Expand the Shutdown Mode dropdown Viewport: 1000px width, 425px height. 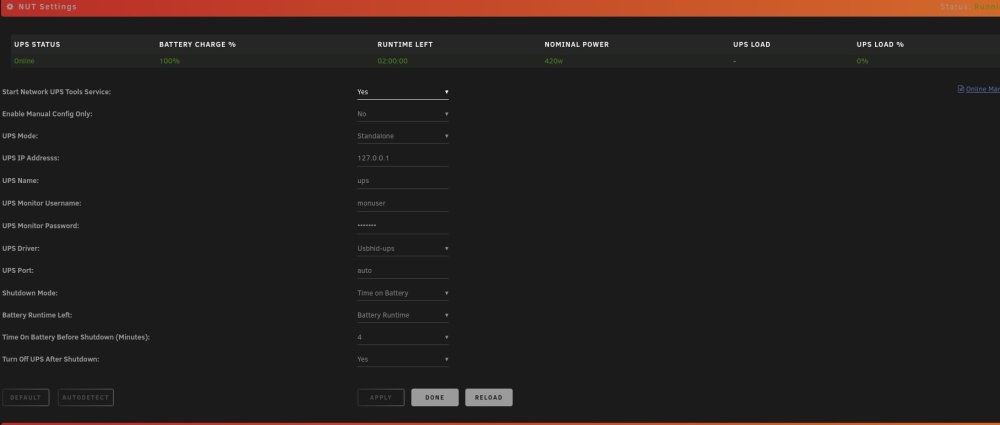pyautogui.click(x=402, y=294)
